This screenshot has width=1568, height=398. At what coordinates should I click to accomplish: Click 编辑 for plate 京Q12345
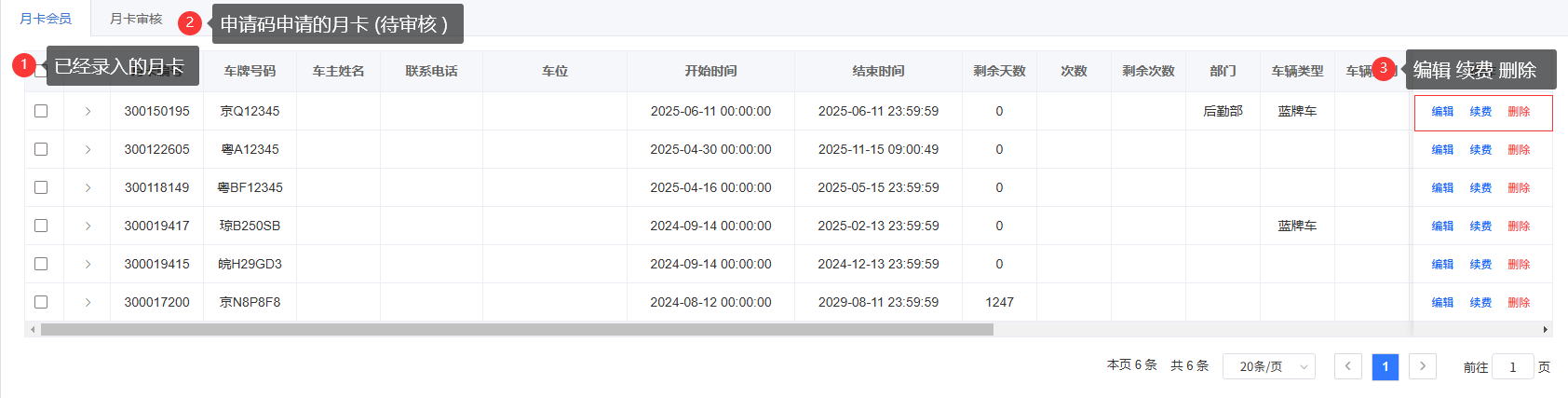click(1442, 112)
